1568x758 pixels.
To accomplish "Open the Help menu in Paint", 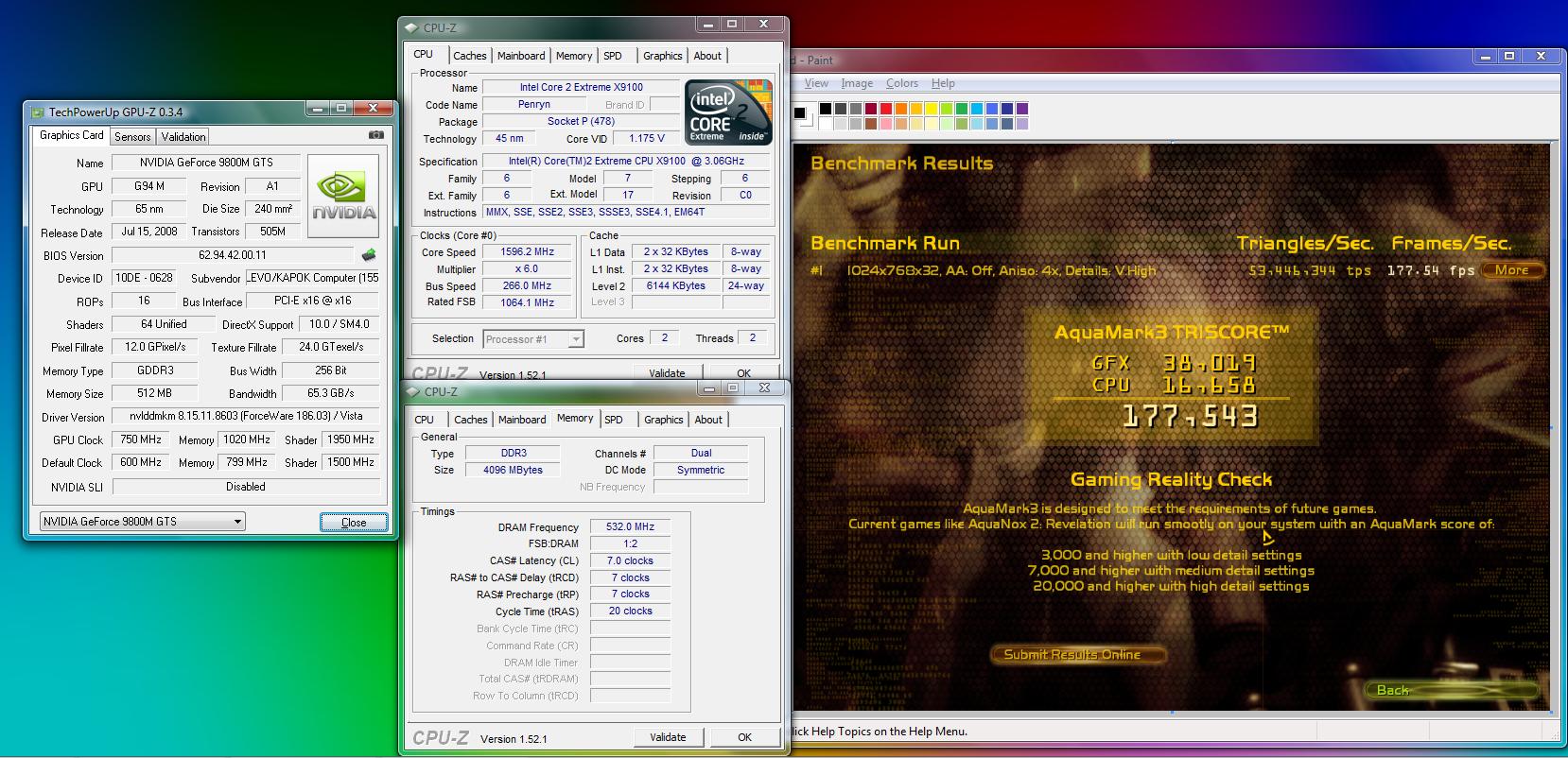I will point(943,83).
